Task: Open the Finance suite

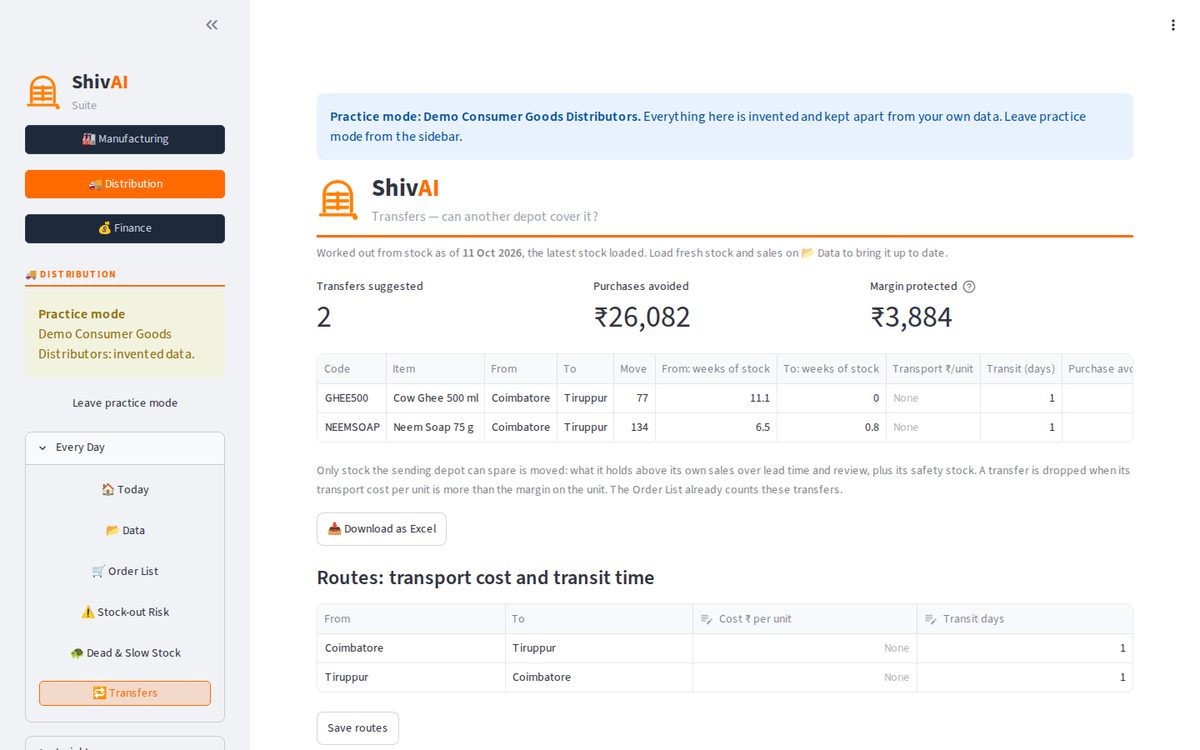Action: (x=125, y=228)
